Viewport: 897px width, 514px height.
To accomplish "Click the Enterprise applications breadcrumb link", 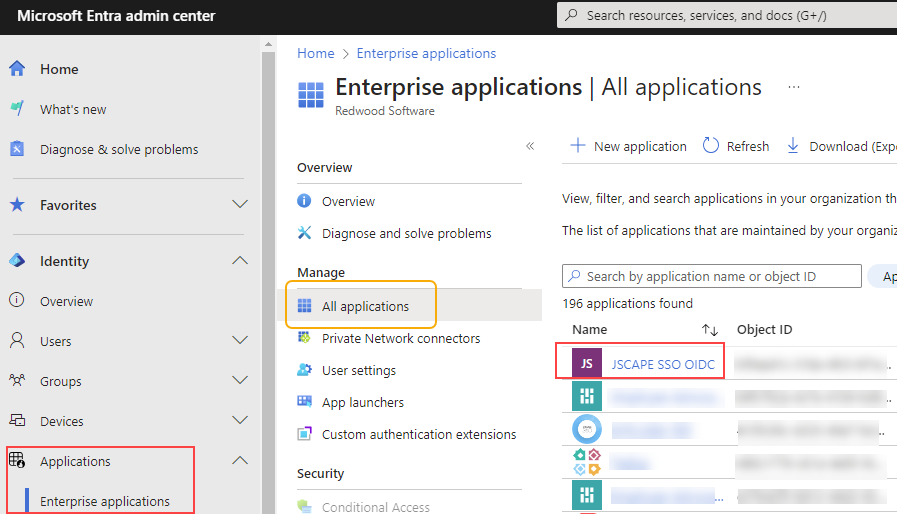I will [x=426, y=53].
